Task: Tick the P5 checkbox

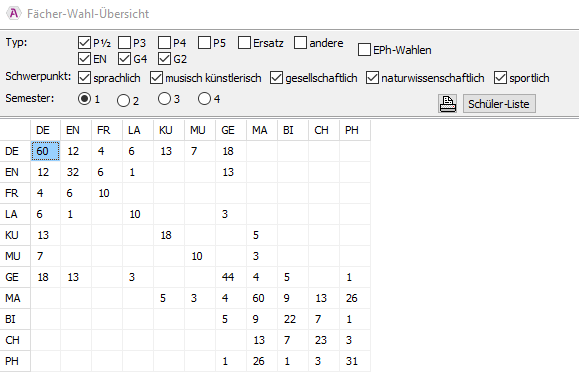Action: [x=204, y=43]
